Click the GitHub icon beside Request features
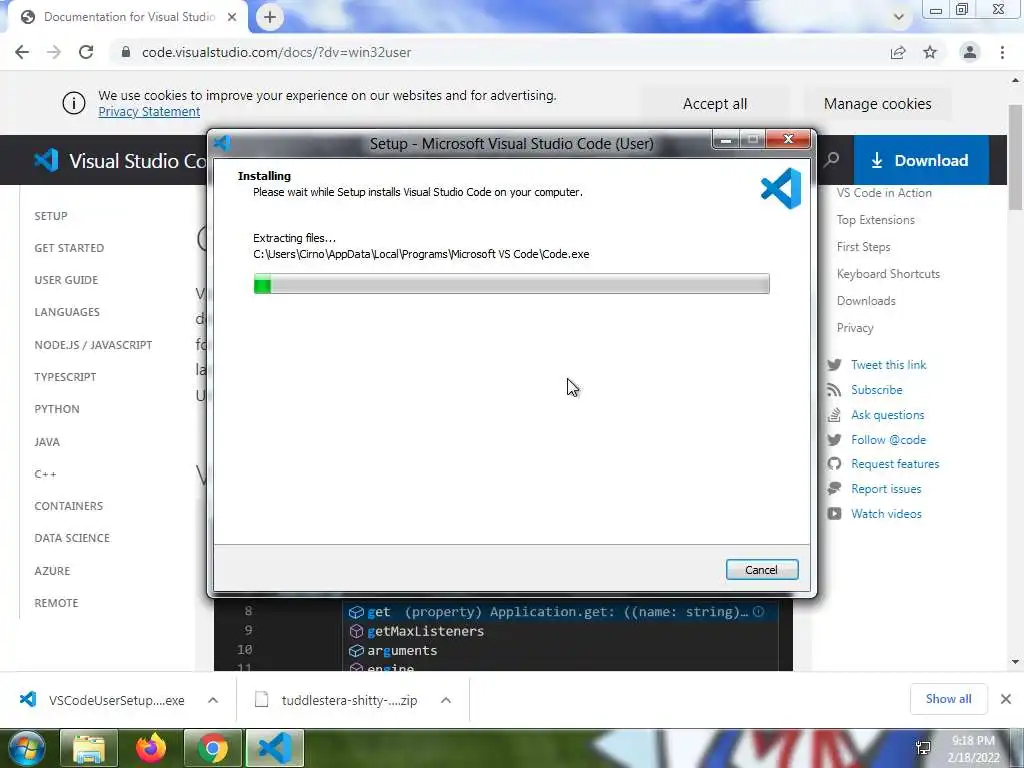Viewport: 1024px width, 768px height. (x=834, y=464)
